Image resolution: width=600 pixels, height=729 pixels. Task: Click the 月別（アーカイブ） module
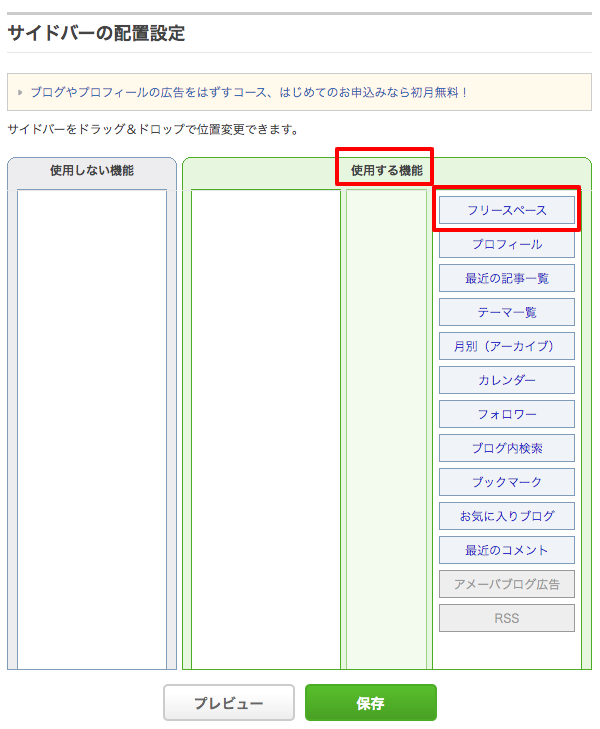(x=507, y=346)
